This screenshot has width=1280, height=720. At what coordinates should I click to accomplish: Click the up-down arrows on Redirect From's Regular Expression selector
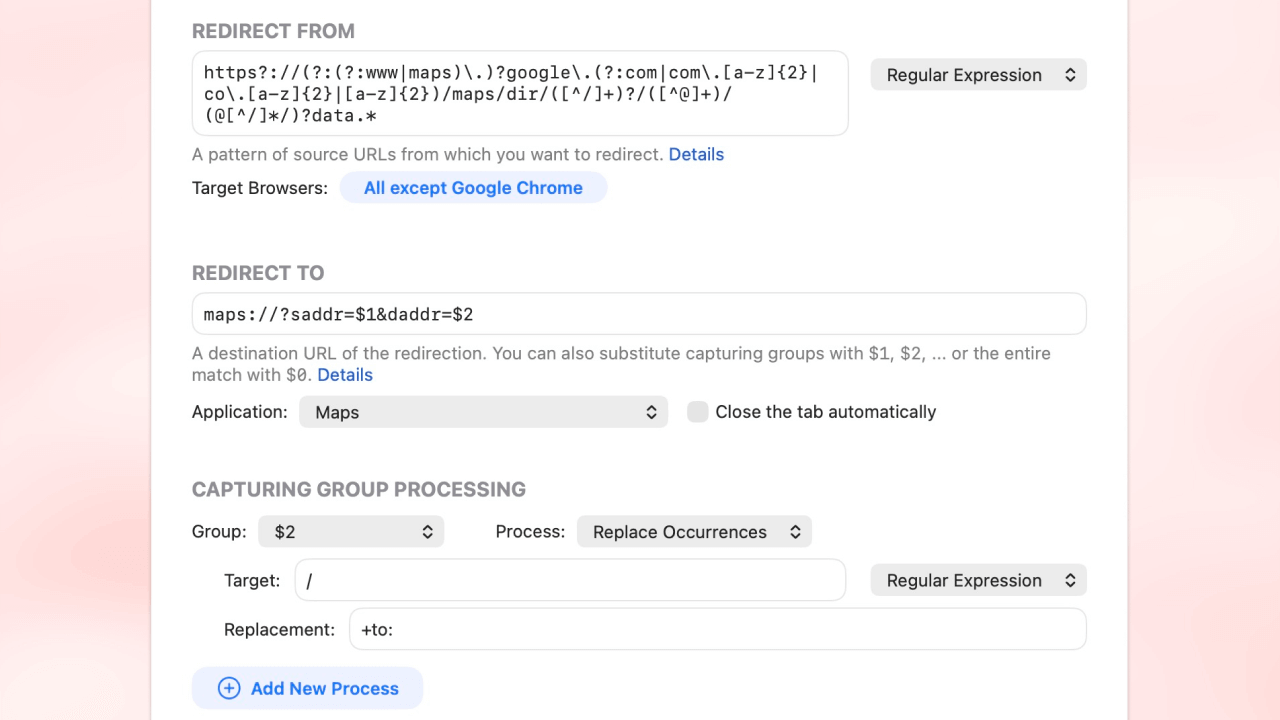coord(1070,75)
